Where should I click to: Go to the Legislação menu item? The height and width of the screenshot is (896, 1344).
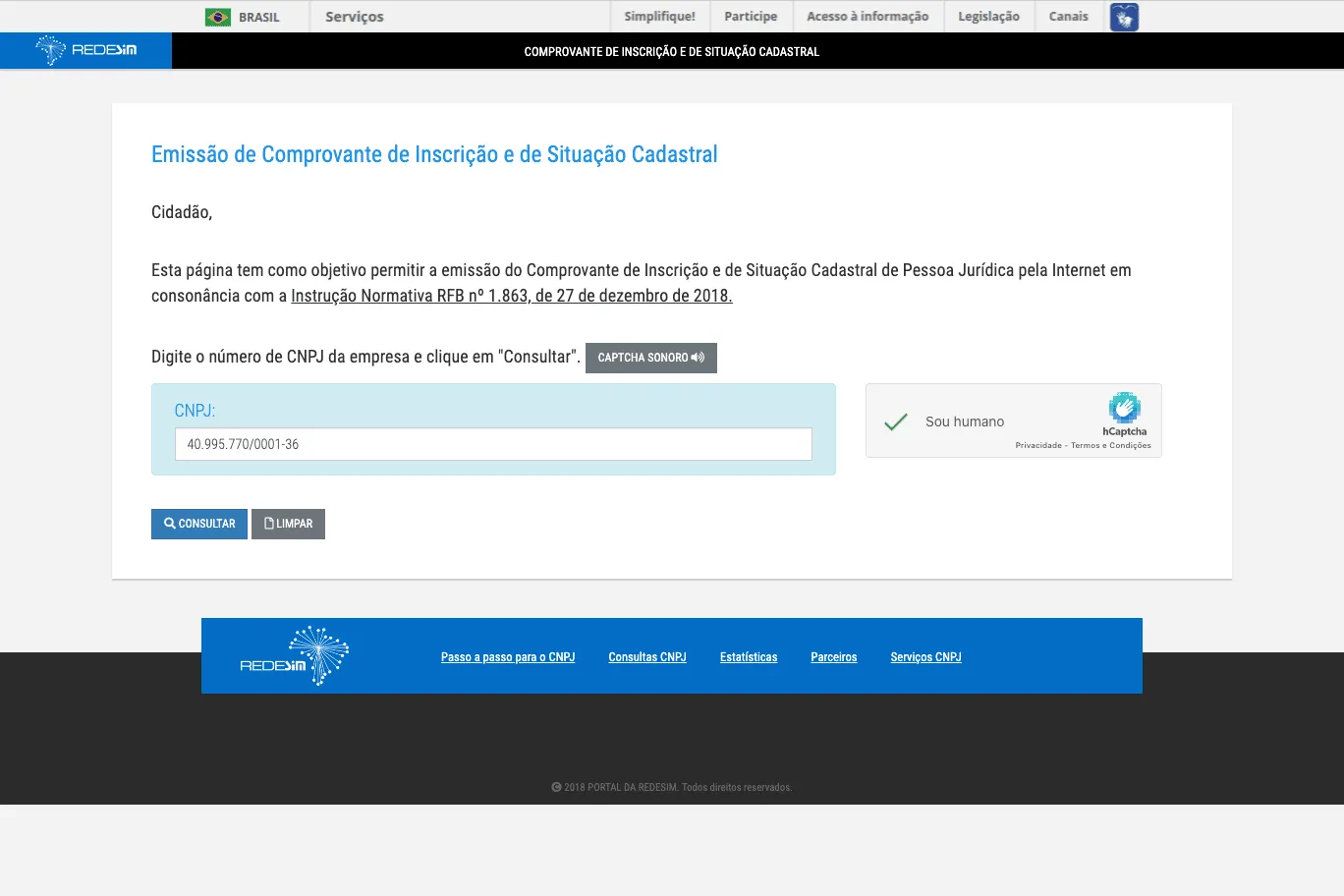pos(988,17)
